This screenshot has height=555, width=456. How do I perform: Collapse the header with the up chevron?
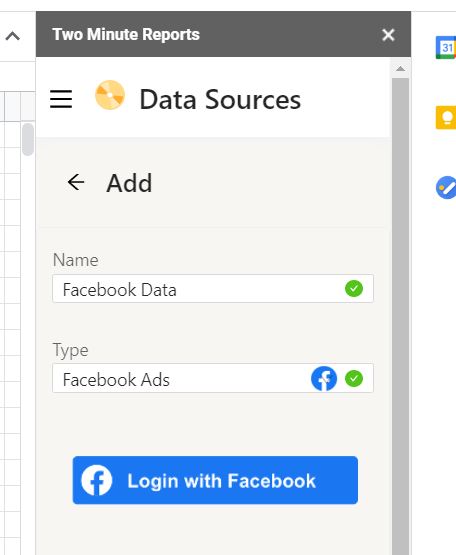(x=13, y=36)
